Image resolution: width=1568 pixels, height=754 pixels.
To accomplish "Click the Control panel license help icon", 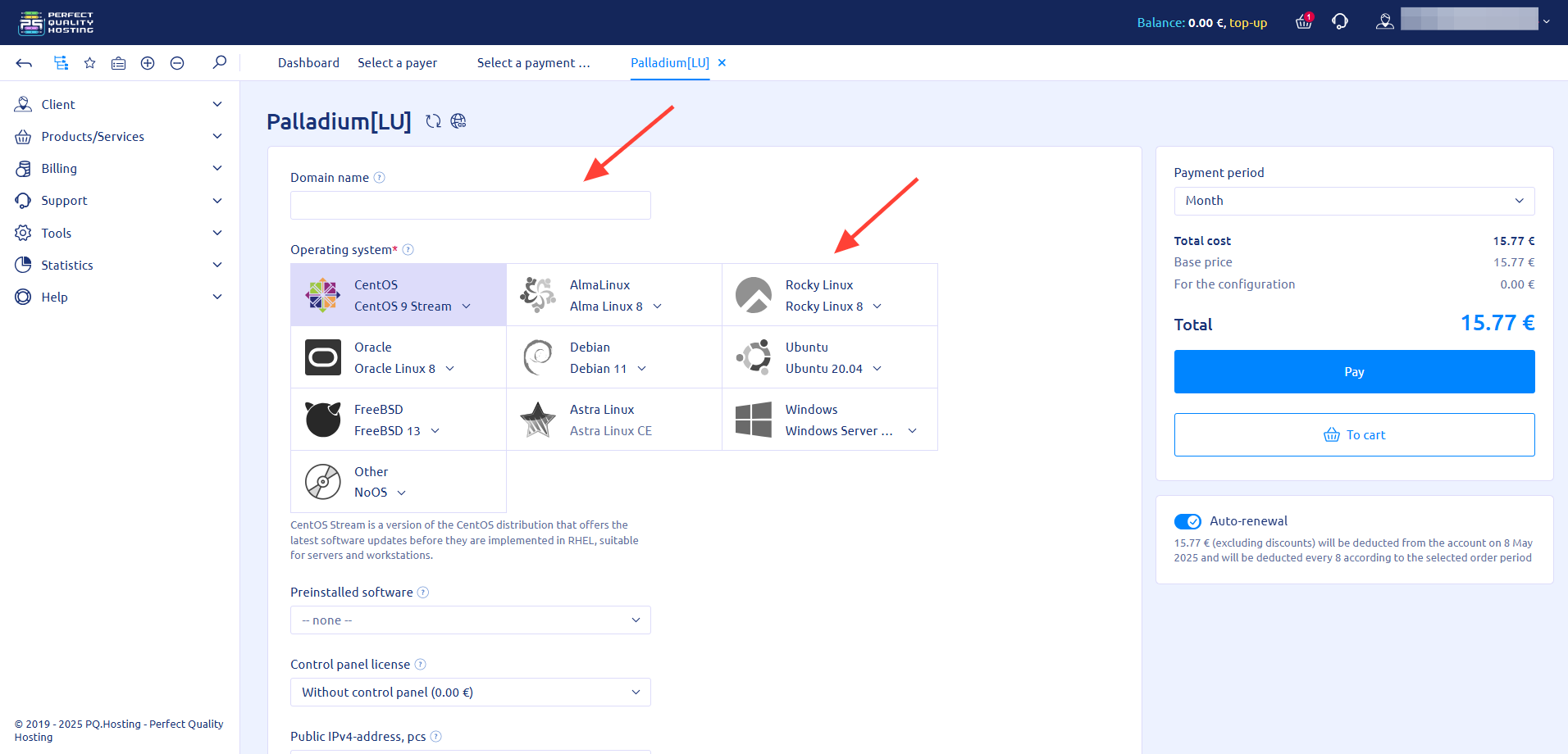I will pyautogui.click(x=420, y=665).
